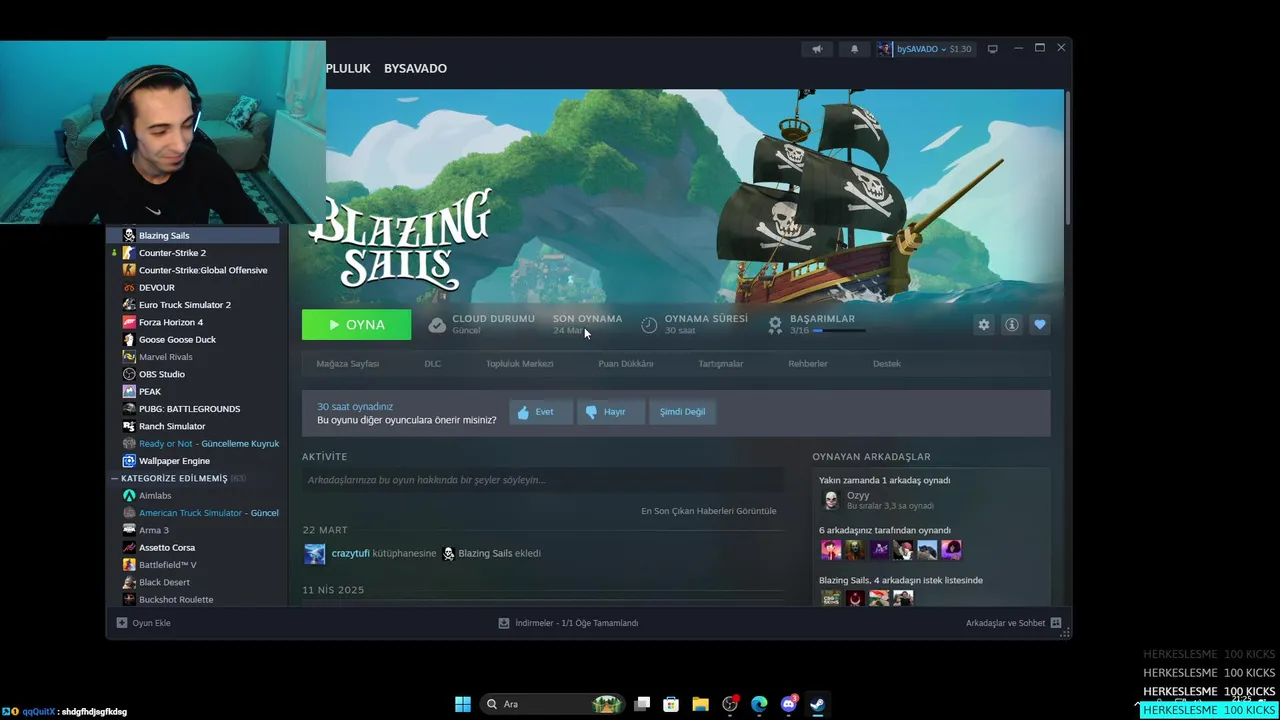Switch to Big Picture mode icon

pyautogui.click(x=992, y=48)
